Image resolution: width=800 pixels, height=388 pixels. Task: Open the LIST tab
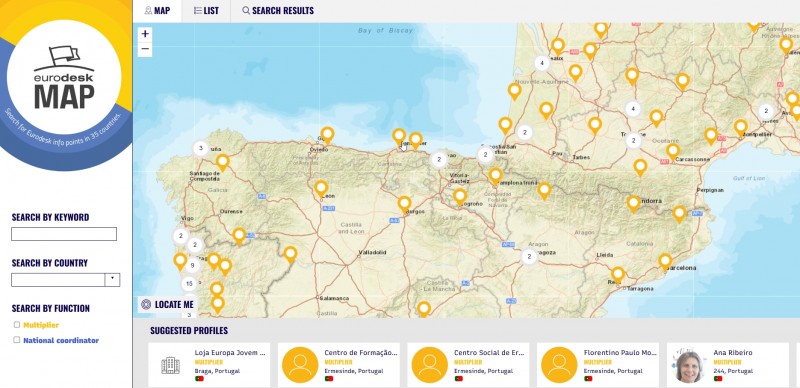pos(206,11)
